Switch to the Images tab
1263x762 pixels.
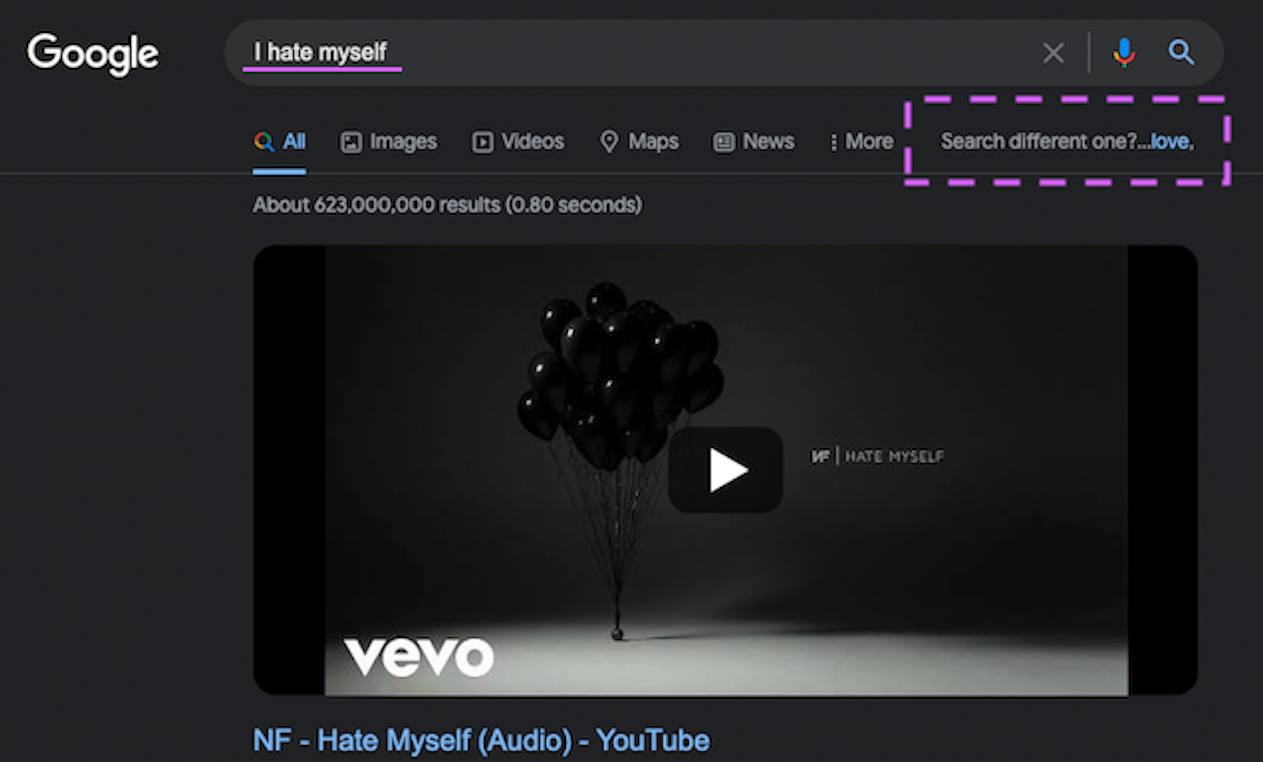[389, 142]
